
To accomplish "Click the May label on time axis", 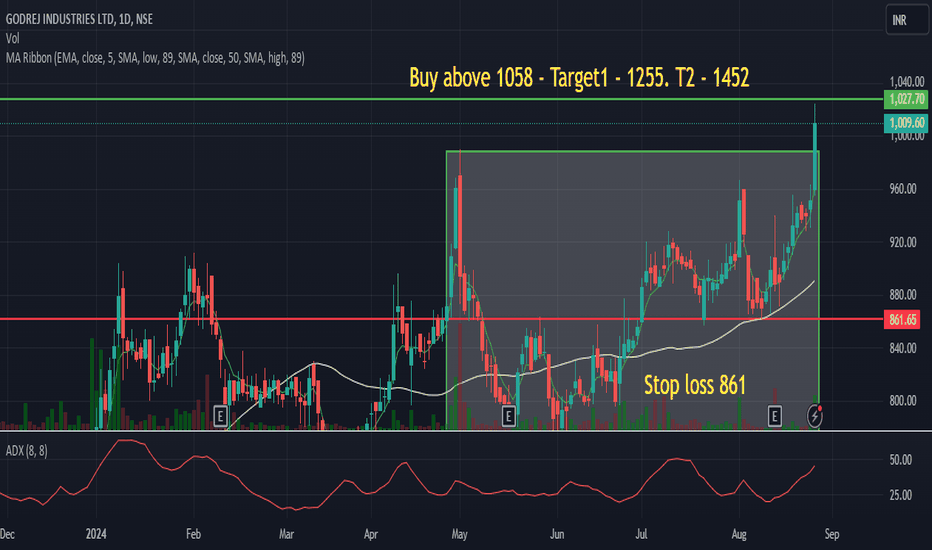I will click(459, 534).
